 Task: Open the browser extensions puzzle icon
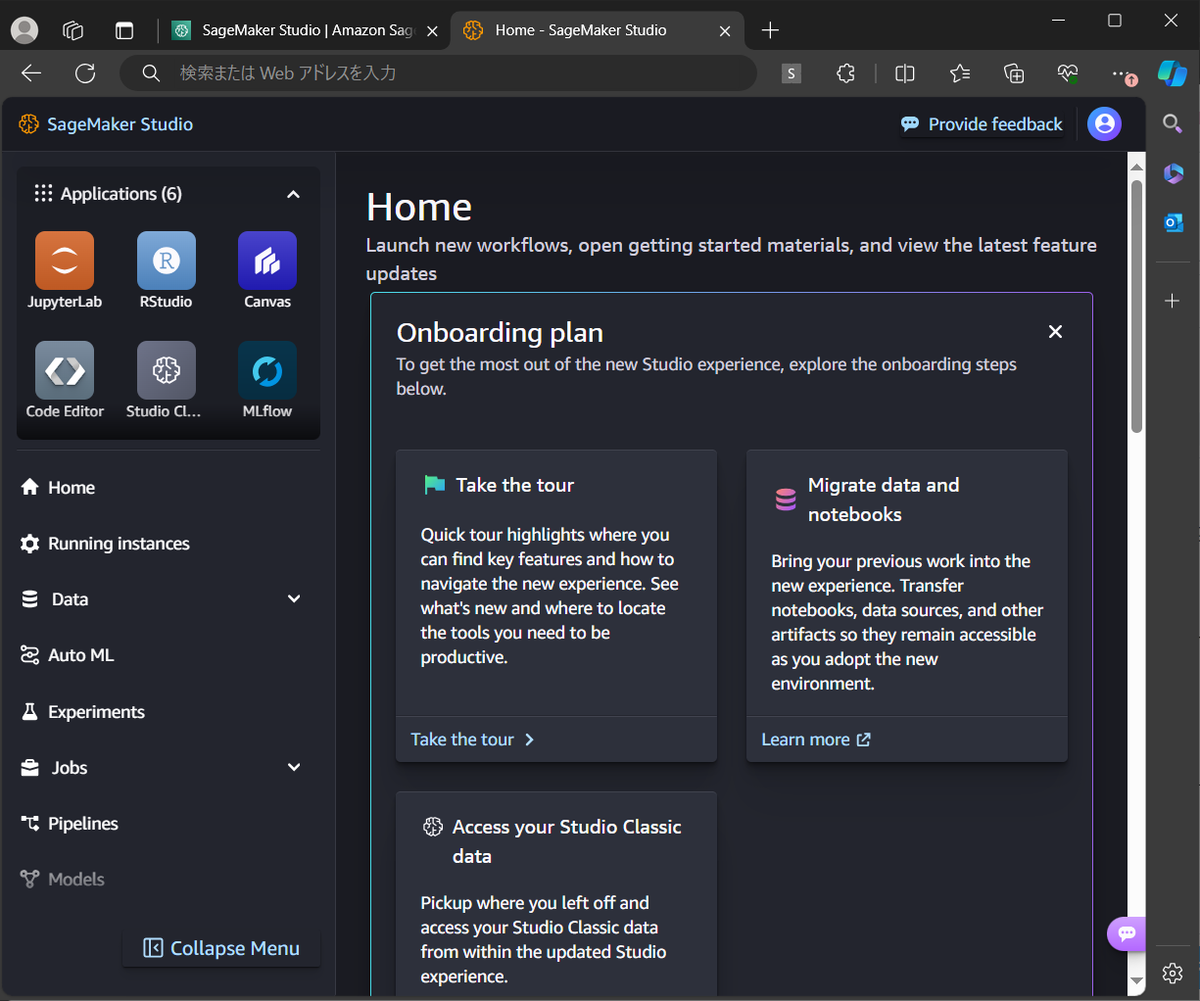pyautogui.click(x=846, y=73)
